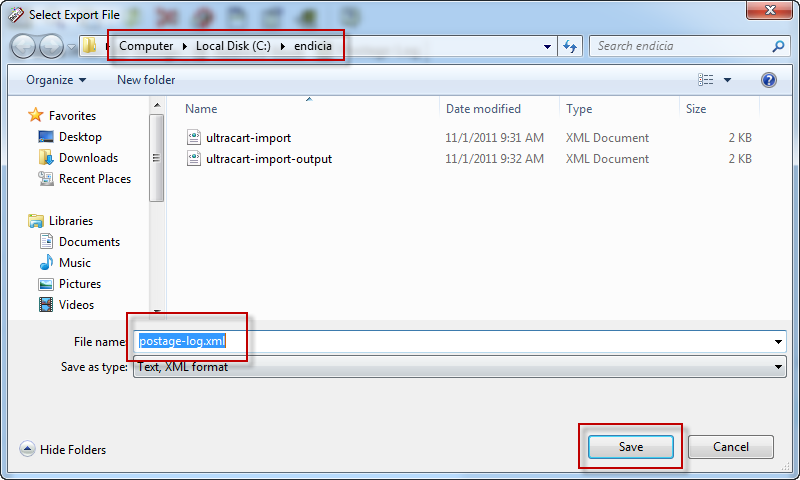
Task: Click Favorites in navigation pane
Action: (x=72, y=116)
